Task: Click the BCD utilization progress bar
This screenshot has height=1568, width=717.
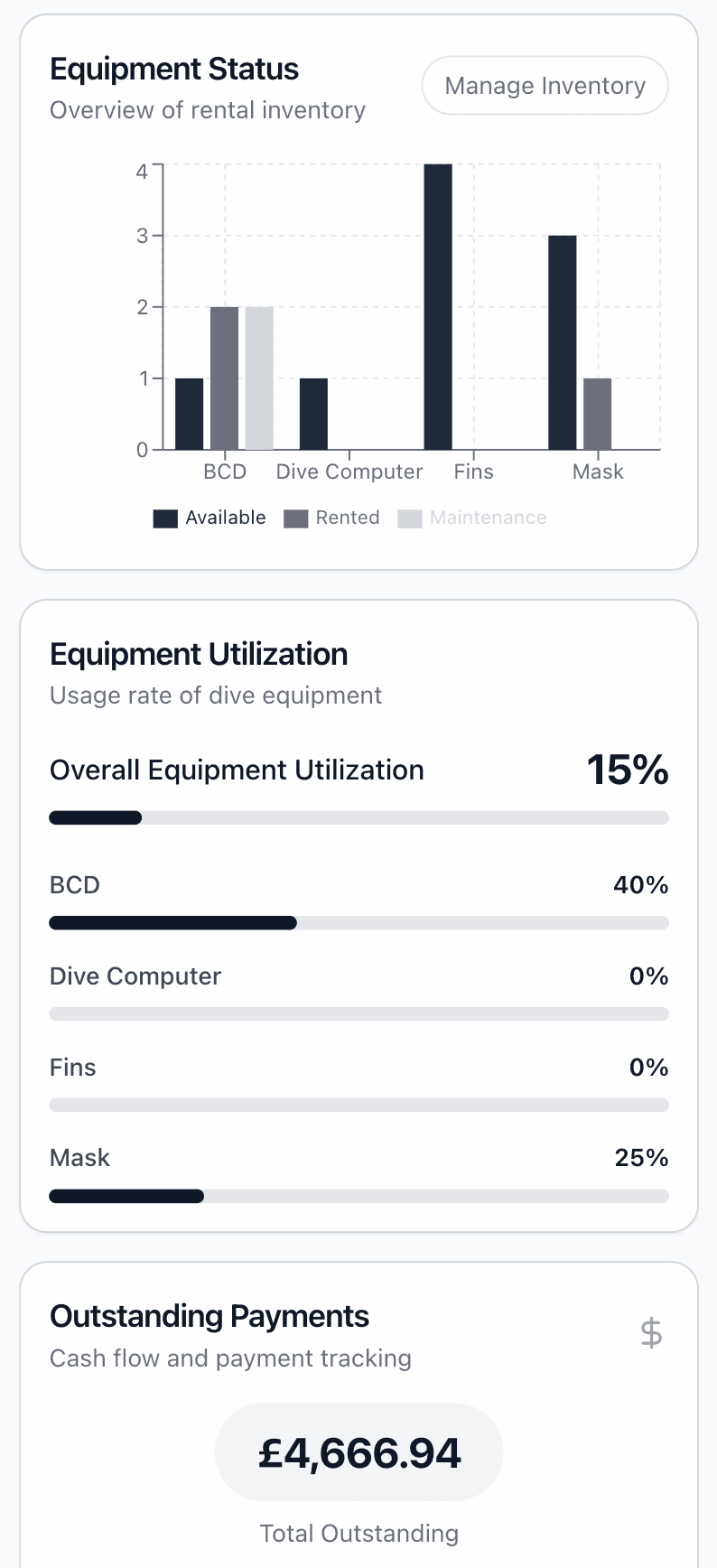Action: pos(358,922)
